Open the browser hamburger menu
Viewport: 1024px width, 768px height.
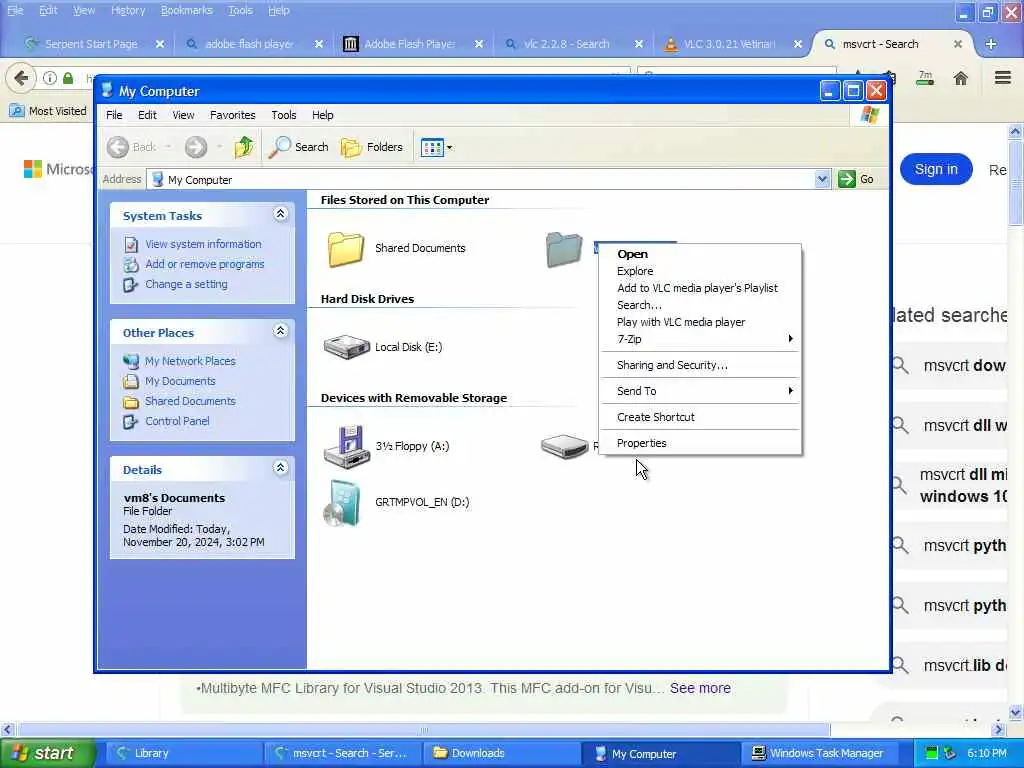pyautogui.click(x=1002, y=78)
